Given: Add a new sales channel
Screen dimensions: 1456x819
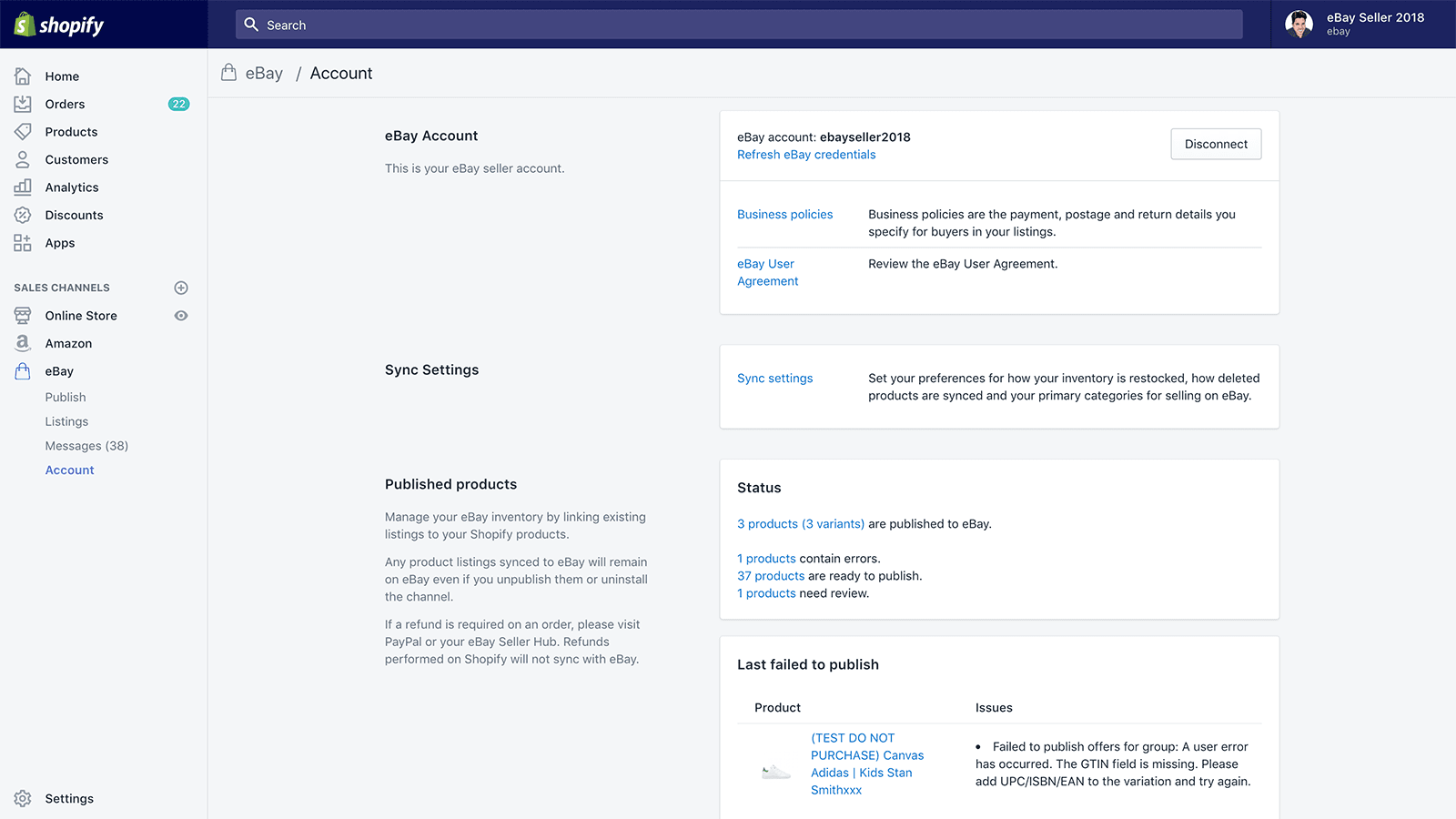Looking at the screenshot, I should coord(181,288).
